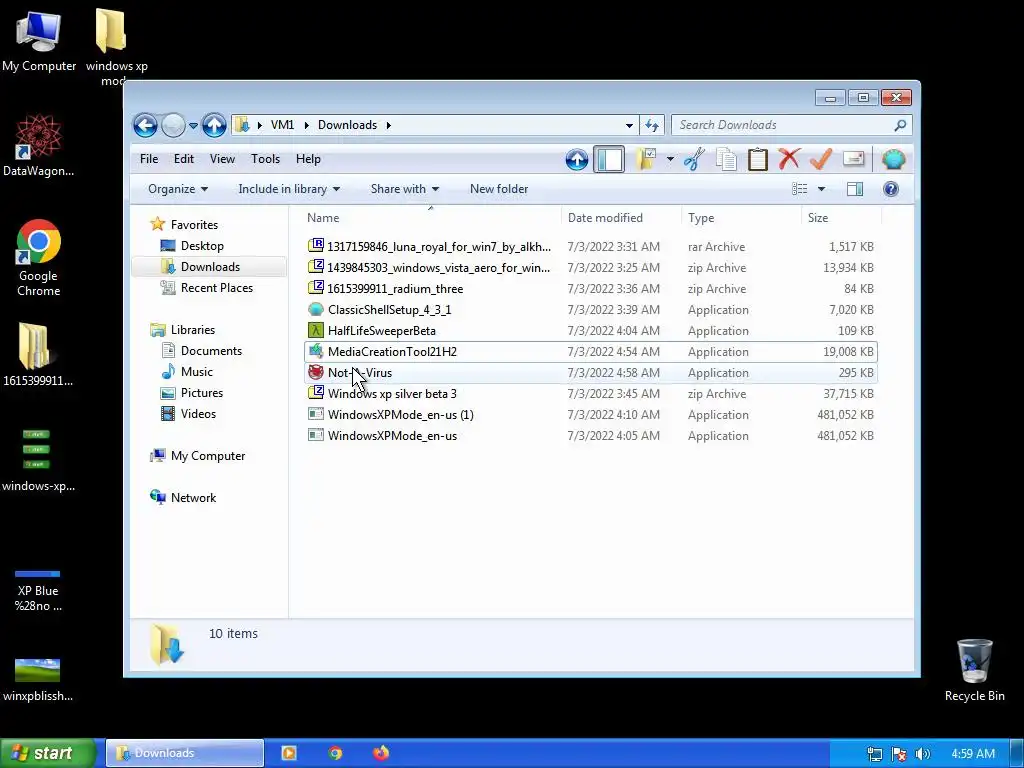Screen dimensions: 1024x768
Task: Click the media player taskbar icon
Action: [x=289, y=753]
